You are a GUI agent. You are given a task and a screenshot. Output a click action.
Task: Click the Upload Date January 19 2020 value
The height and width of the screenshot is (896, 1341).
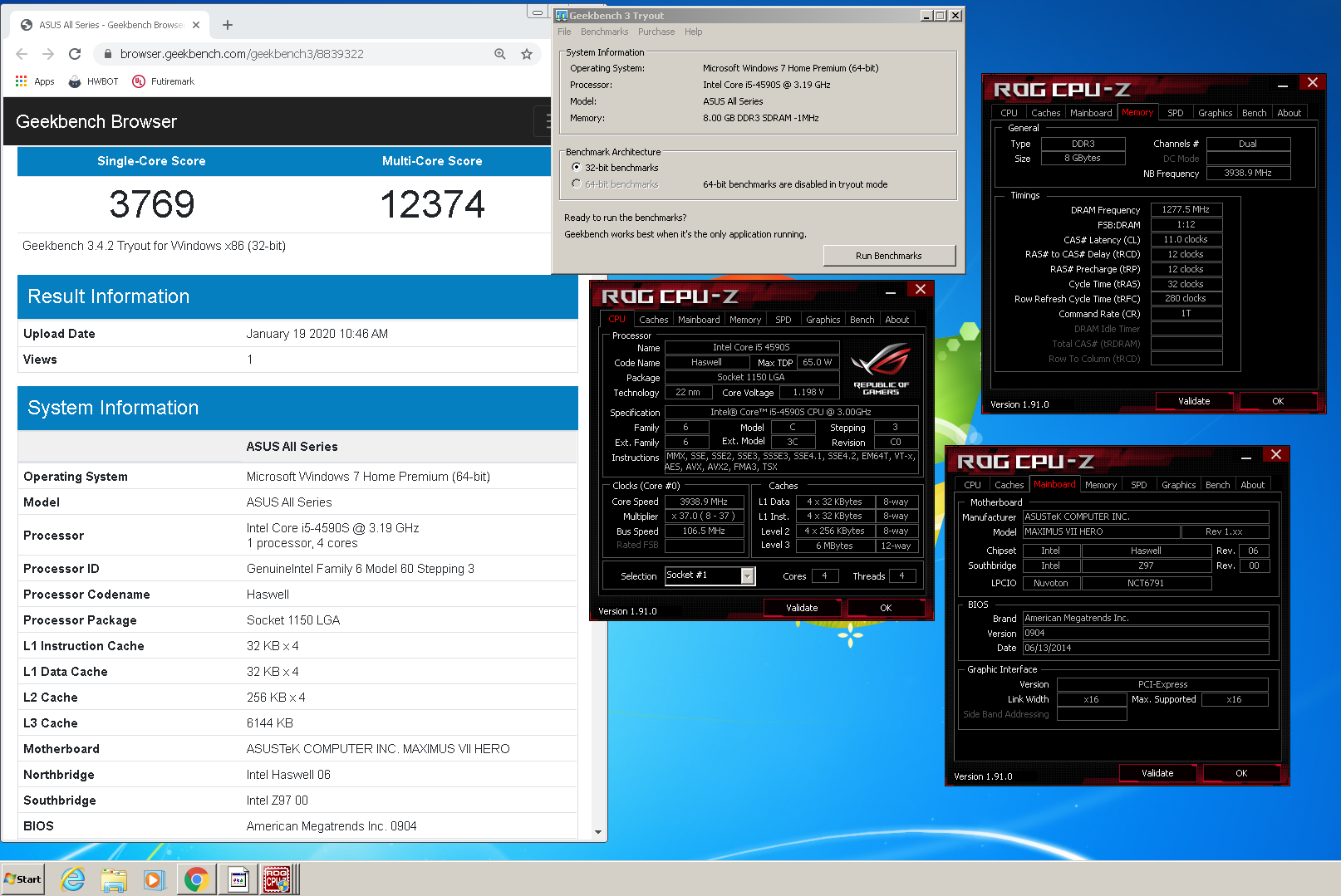317,334
